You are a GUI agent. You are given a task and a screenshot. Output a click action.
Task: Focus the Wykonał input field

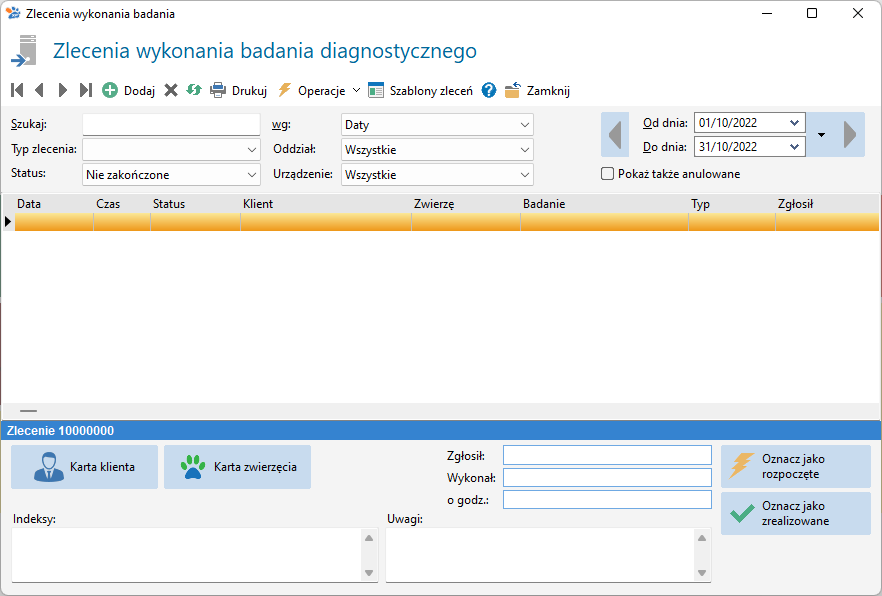[608, 477]
